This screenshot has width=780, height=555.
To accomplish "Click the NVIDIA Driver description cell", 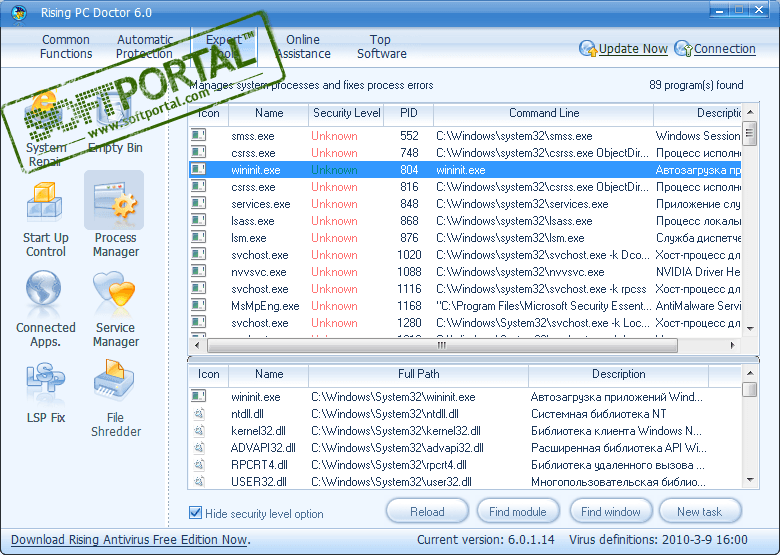I will pos(697,272).
